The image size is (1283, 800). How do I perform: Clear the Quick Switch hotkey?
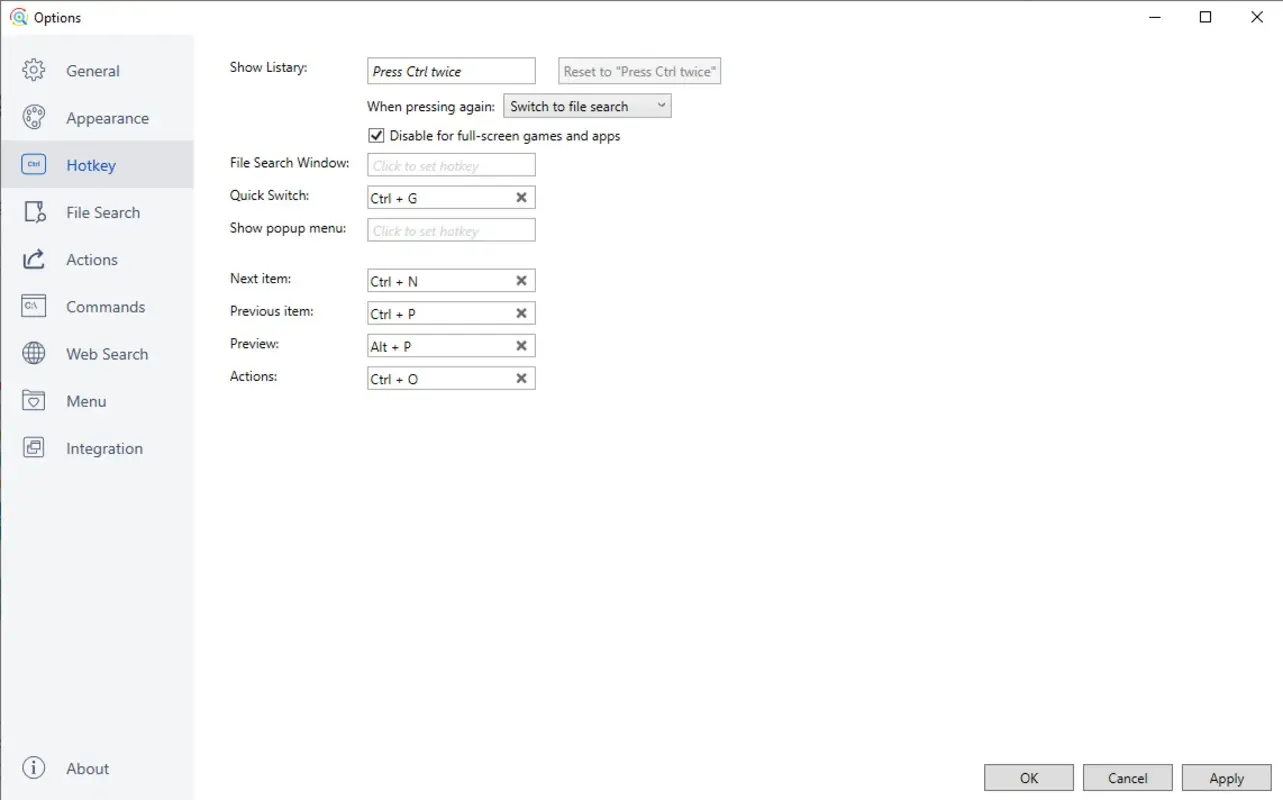521,197
